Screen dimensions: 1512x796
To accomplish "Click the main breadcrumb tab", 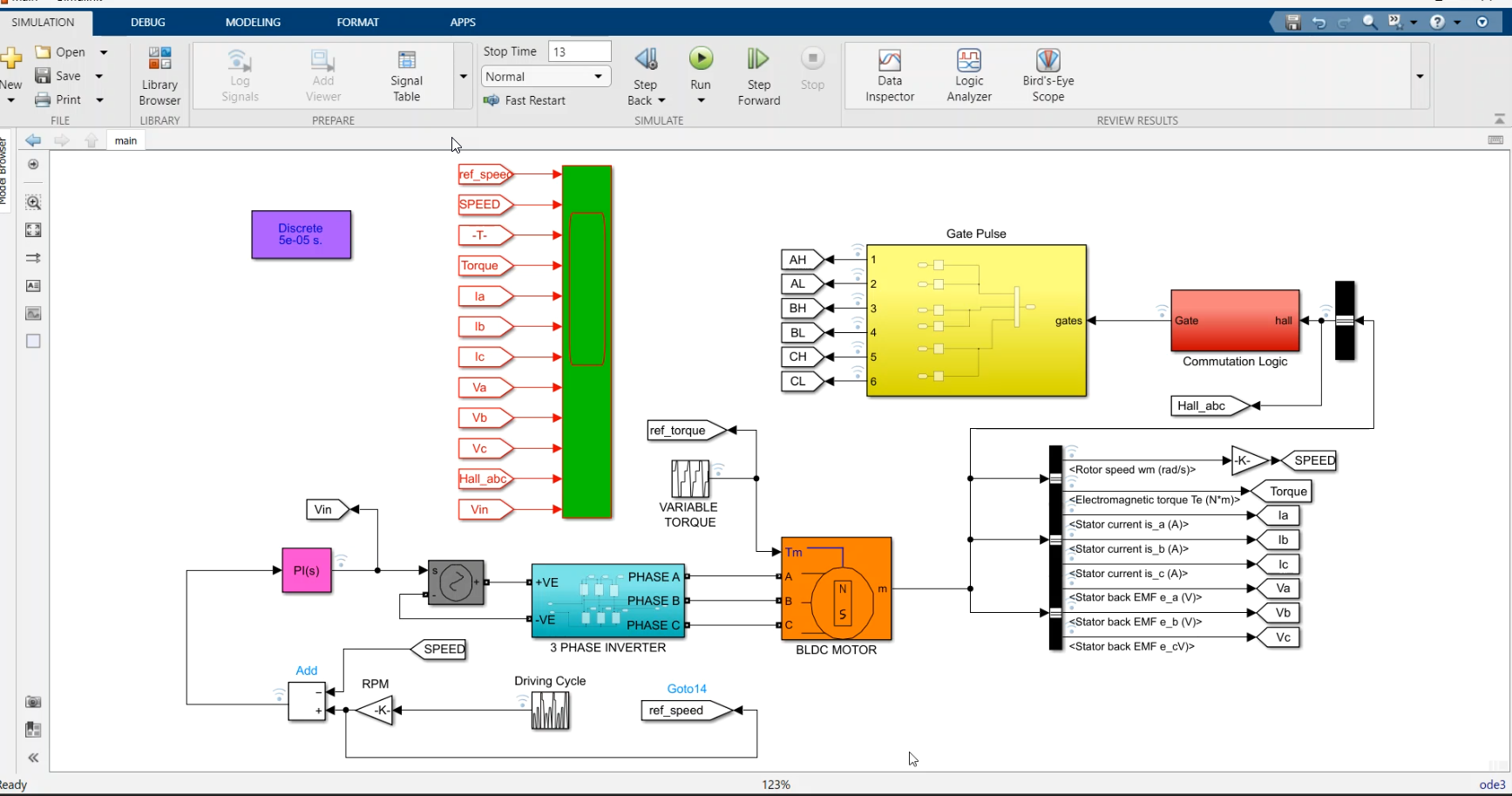I will (125, 140).
